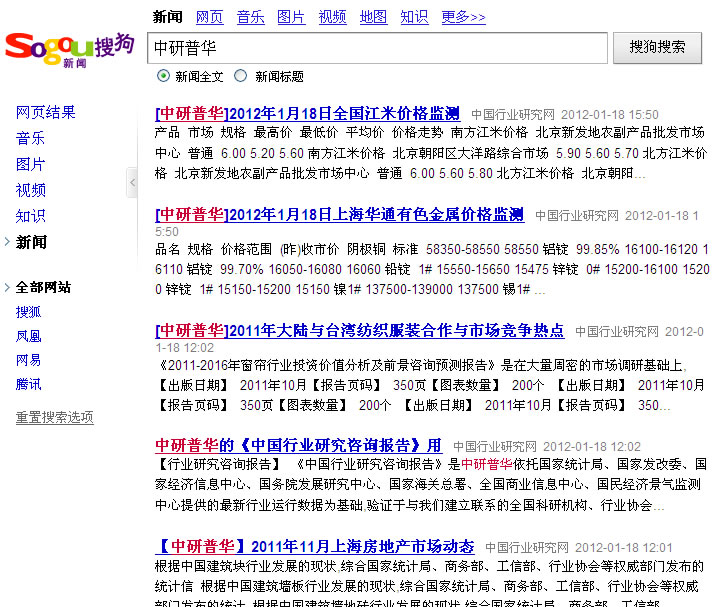Filter results by 搜狐 site

(29, 312)
